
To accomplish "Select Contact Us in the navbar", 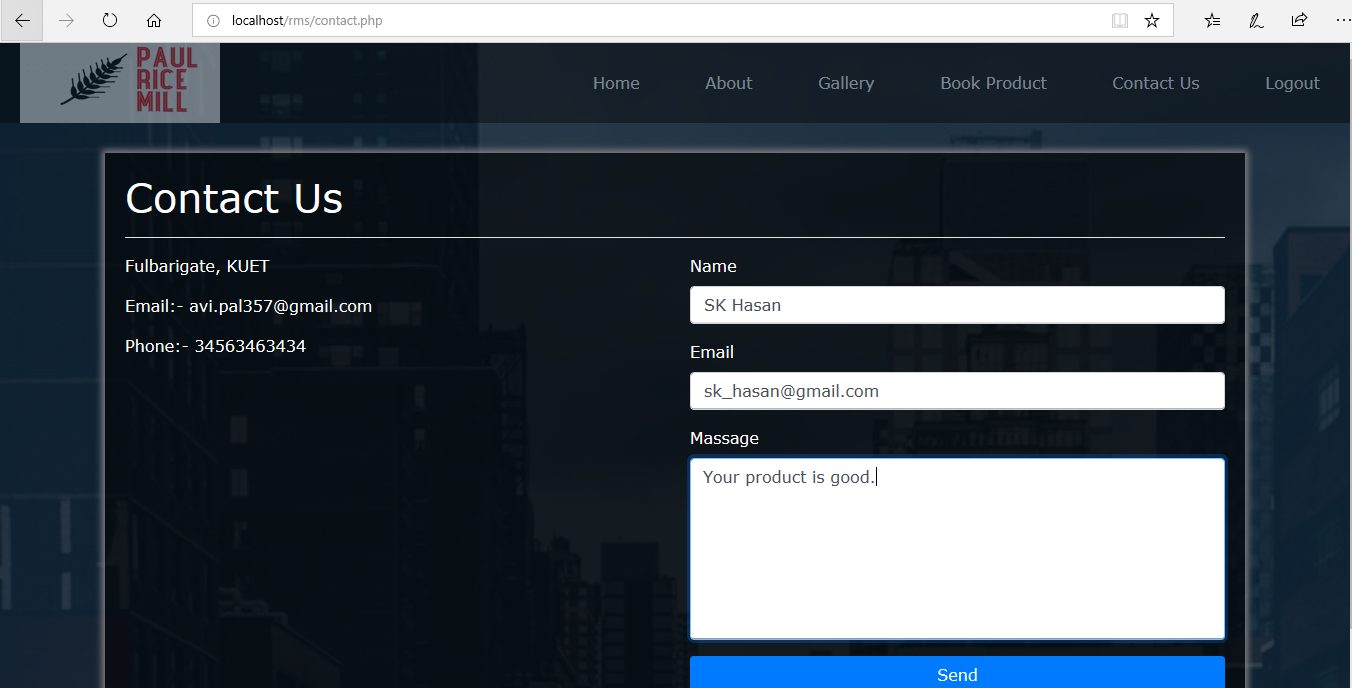I will coord(1156,83).
